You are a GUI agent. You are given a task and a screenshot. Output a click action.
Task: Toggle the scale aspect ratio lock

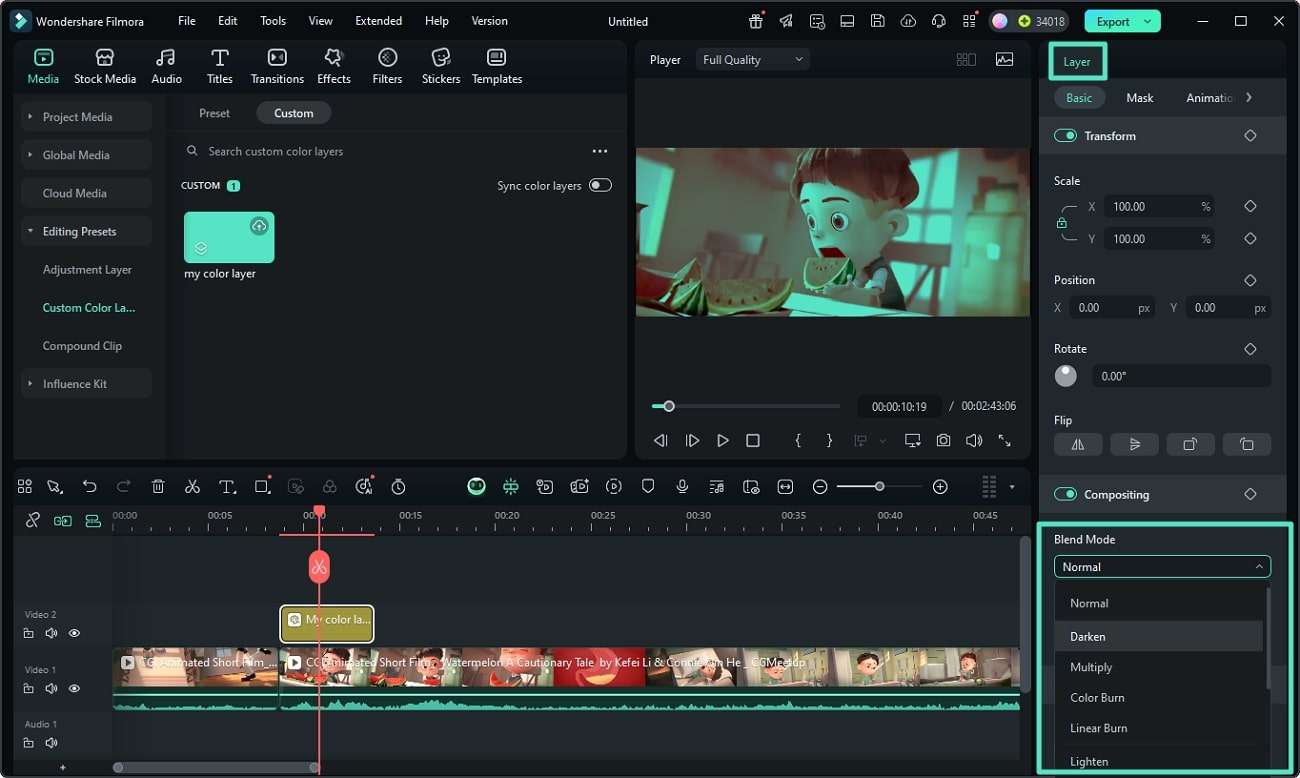[1062, 223]
